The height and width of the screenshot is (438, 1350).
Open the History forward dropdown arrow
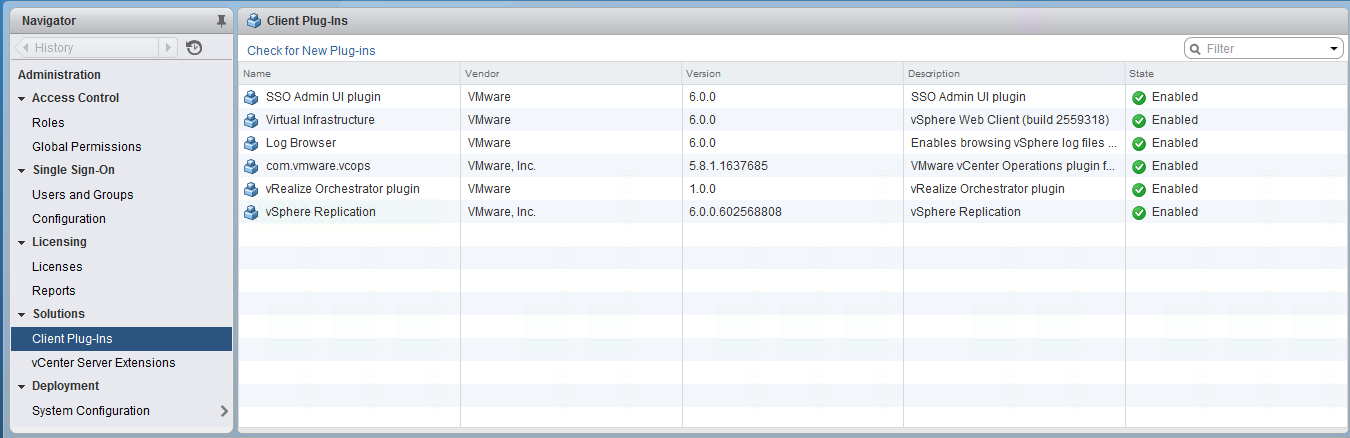(168, 47)
